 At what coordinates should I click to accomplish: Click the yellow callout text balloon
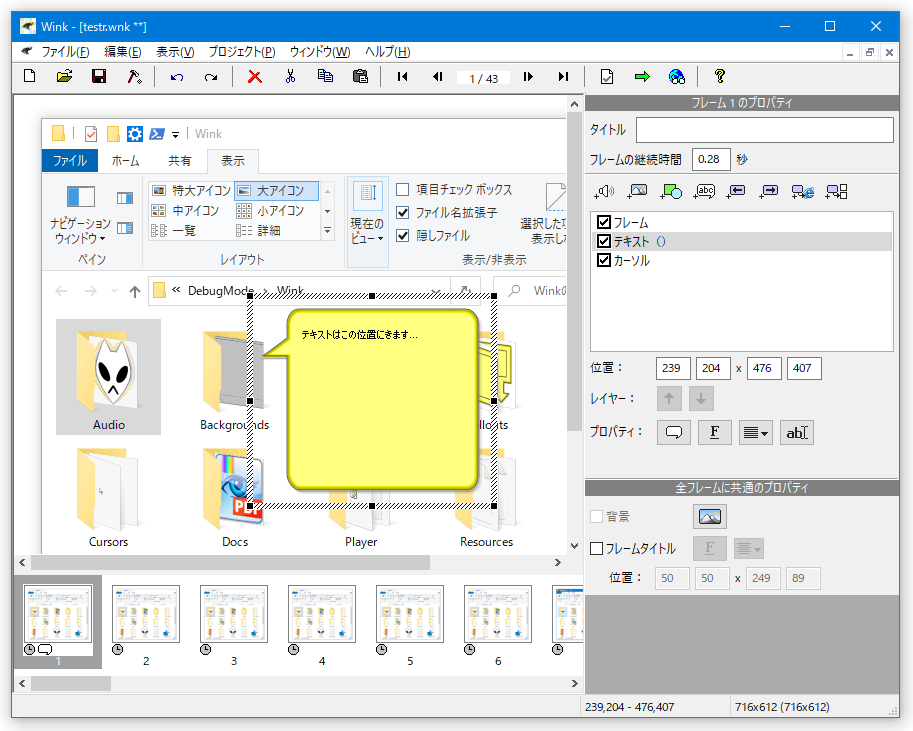tap(383, 399)
